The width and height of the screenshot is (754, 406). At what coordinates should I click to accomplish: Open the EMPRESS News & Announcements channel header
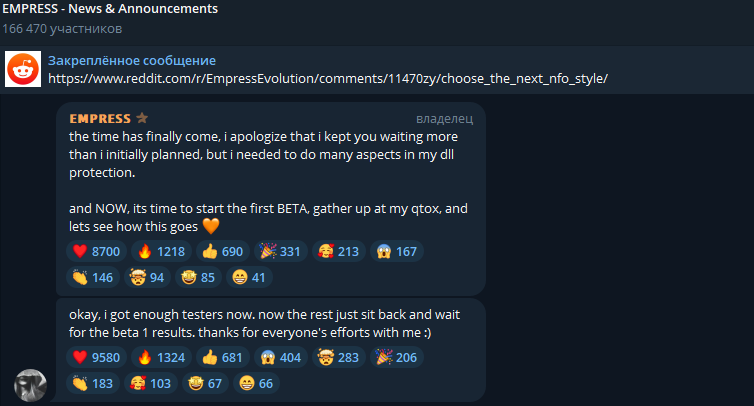pyautogui.click(x=110, y=9)
